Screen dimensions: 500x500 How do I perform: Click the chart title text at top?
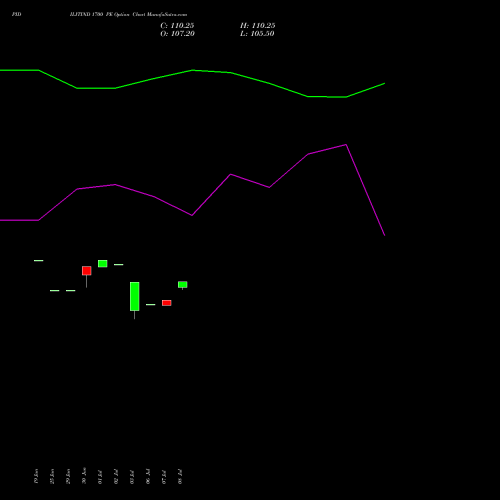coord(128,14)
